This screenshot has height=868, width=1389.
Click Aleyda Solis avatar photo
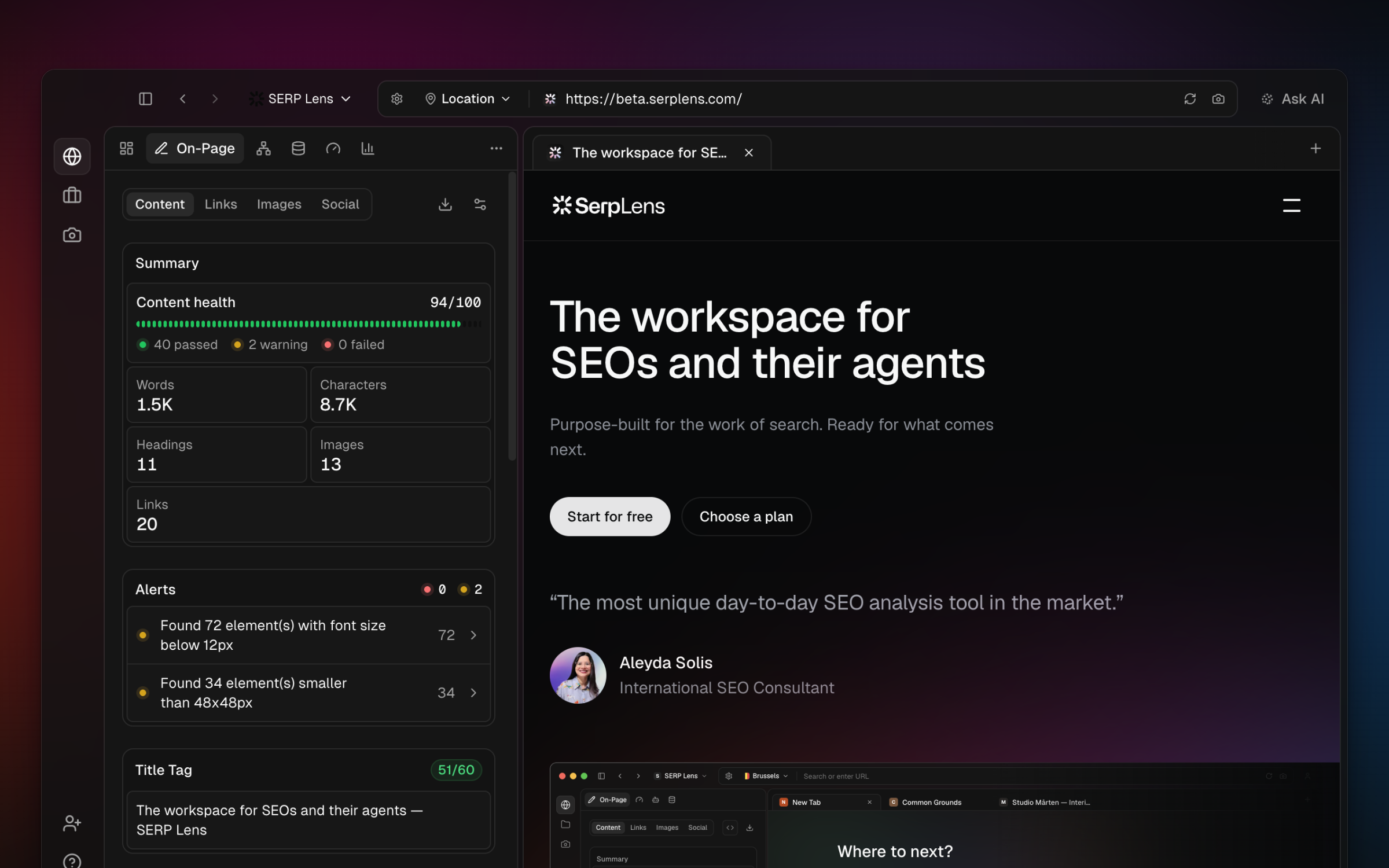(x=578, y=675)
